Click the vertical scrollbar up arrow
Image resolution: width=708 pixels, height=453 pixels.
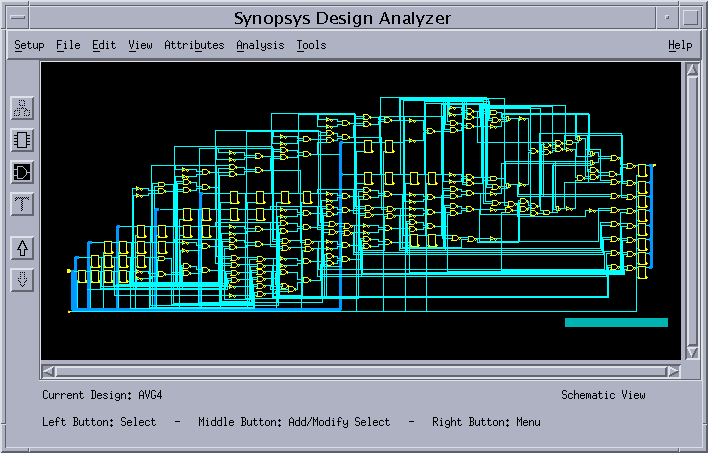tap(692, 68)
